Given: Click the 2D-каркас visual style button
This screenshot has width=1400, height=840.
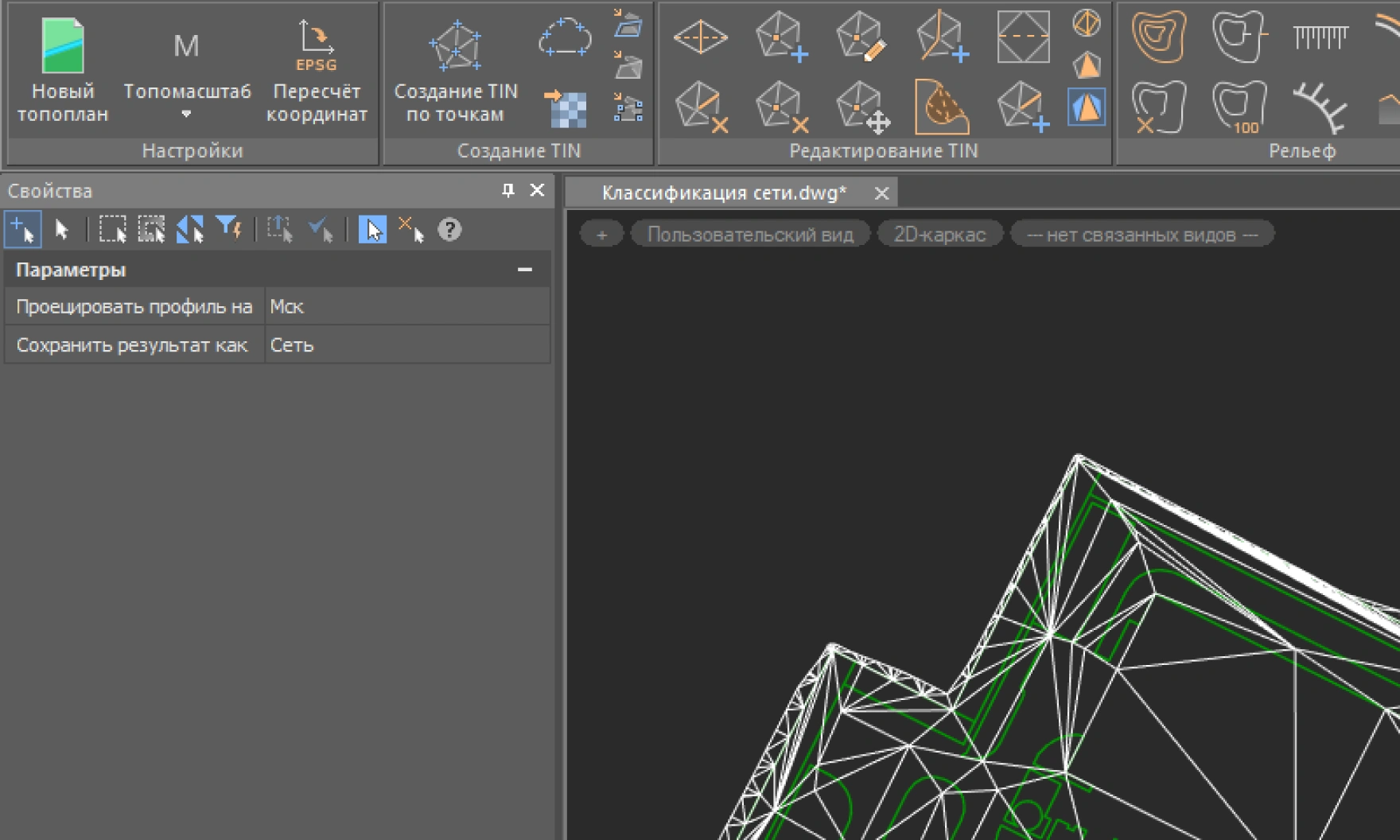Looking at the screenshot, I should 939,235.
